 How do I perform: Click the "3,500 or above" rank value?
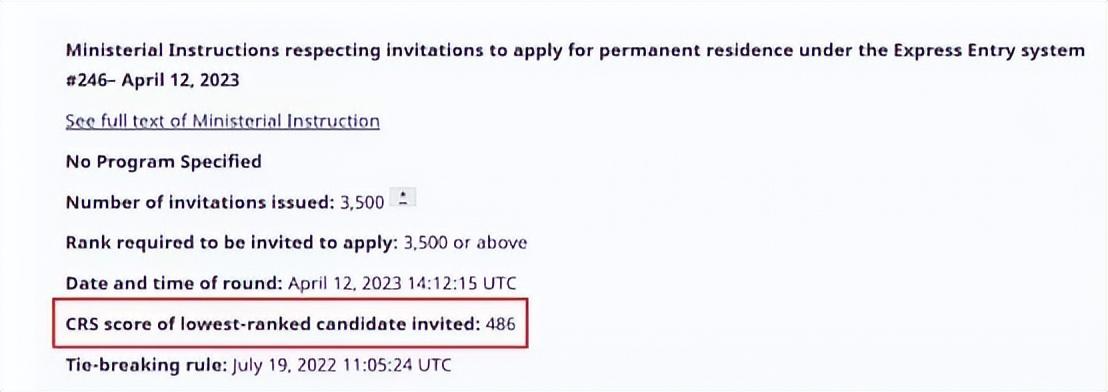465,244
